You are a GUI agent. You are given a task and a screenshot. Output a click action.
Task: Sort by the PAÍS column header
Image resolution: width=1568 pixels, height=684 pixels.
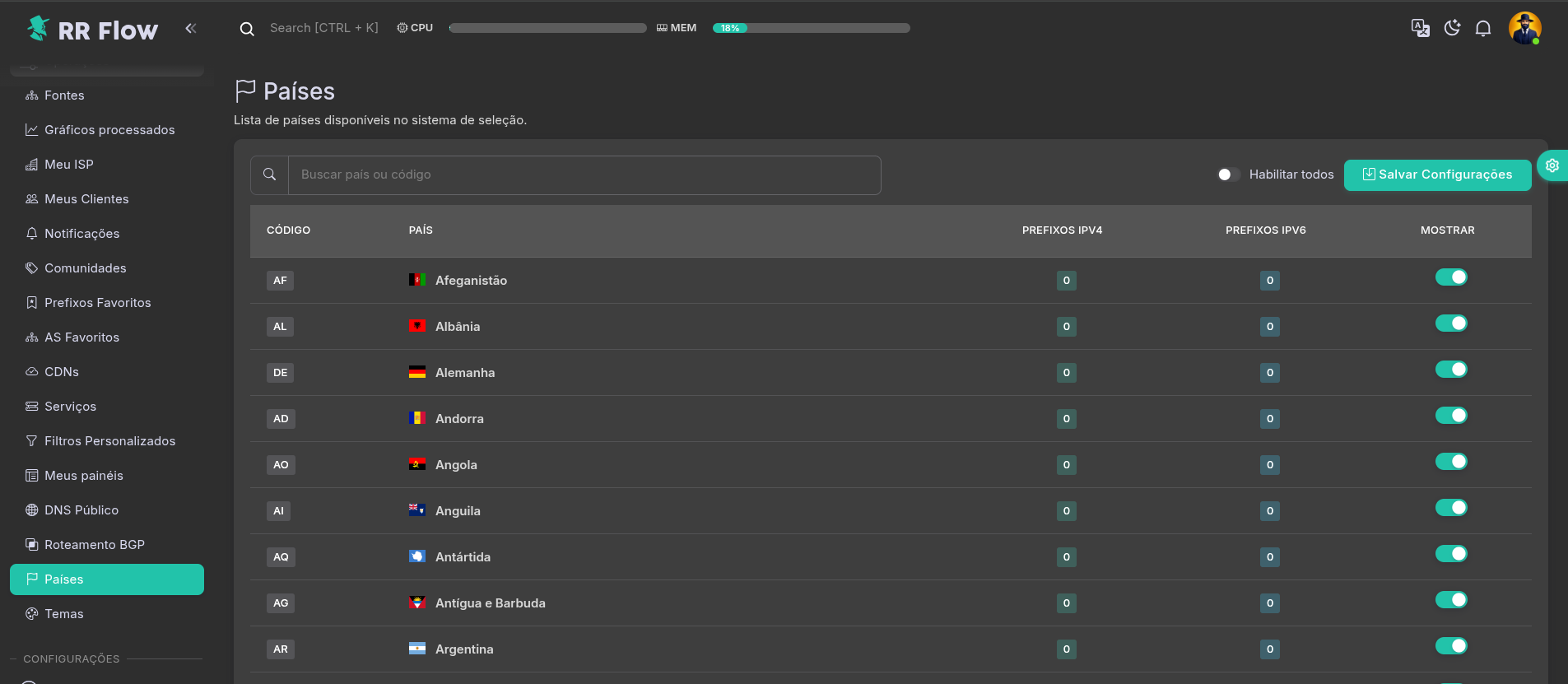point(421,230)
